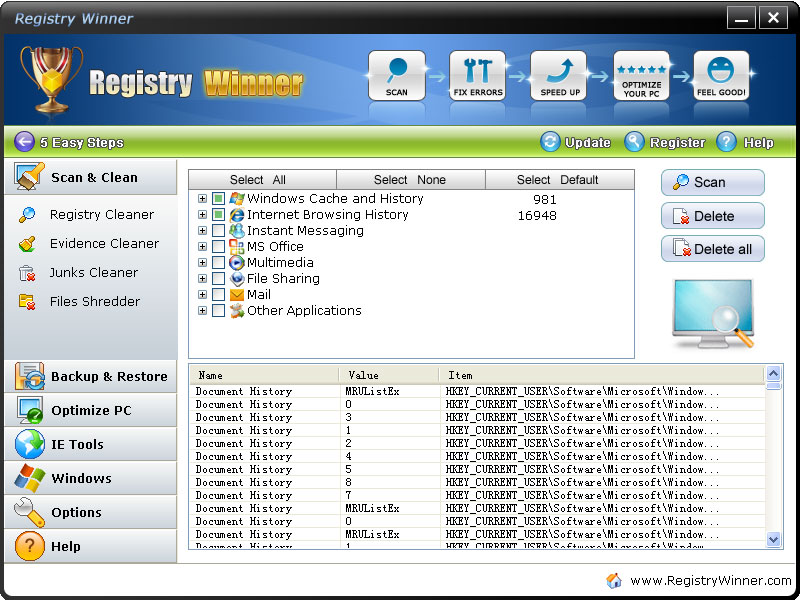The image size is (800, 600).
Task: Check the Mail checkbox
Action: pos(218,295)
